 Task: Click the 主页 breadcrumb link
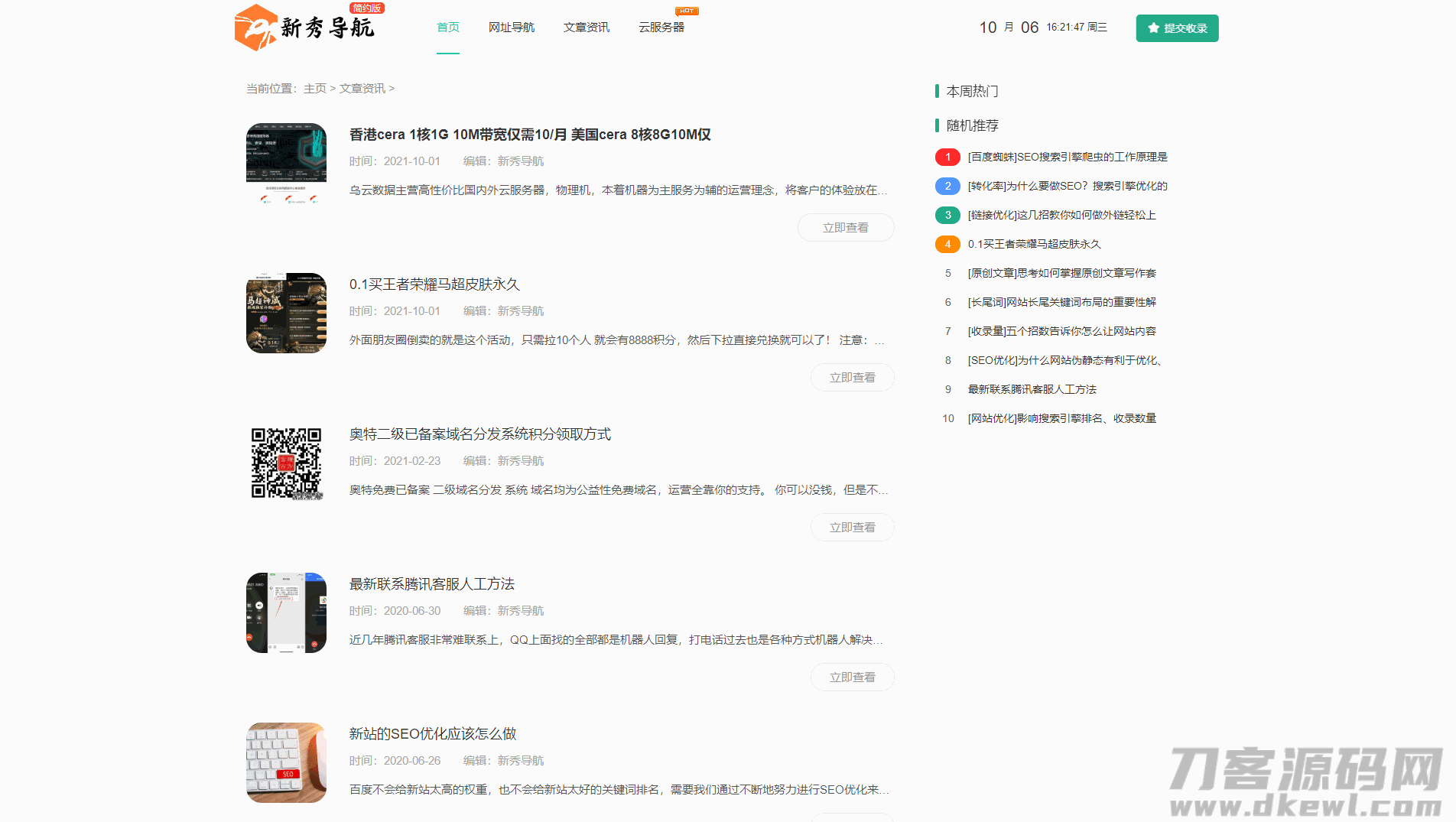click(x=315, y=89)
